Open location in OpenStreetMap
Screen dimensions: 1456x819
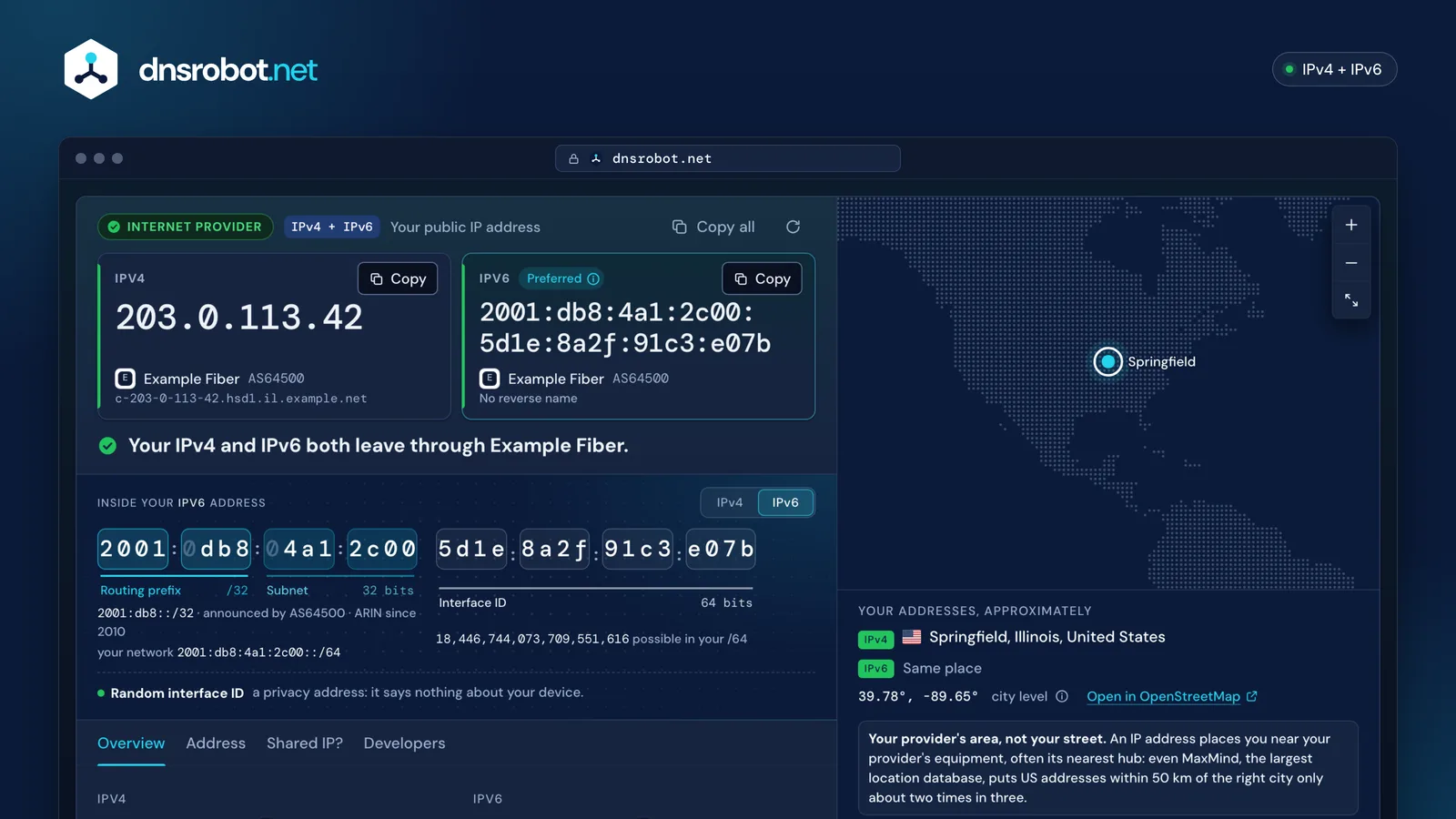coord(1172,696)
